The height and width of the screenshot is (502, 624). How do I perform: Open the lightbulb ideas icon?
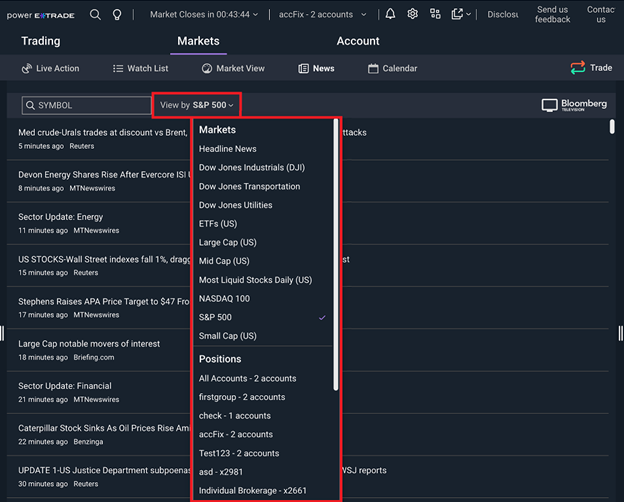coord(117,15)
